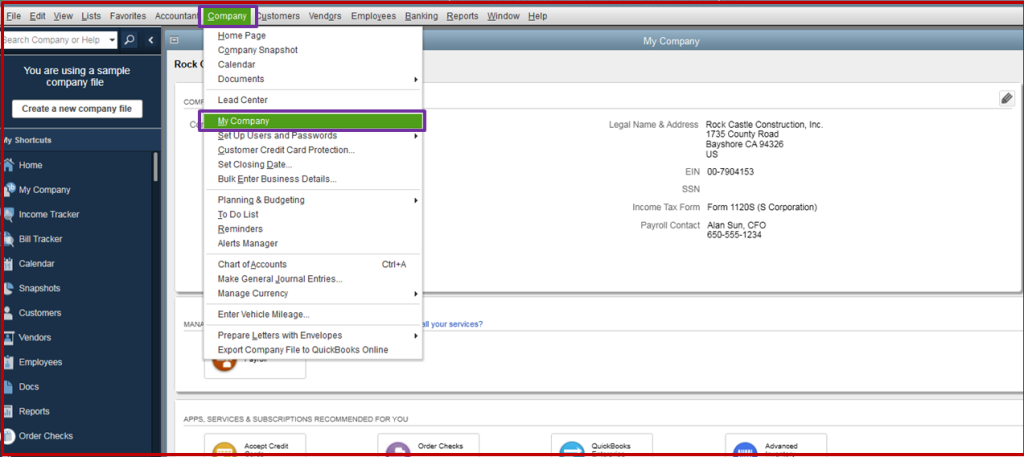1024x457 pixels.
Task: Click the Advanced Inventory service icon
Action: [745, 450]
